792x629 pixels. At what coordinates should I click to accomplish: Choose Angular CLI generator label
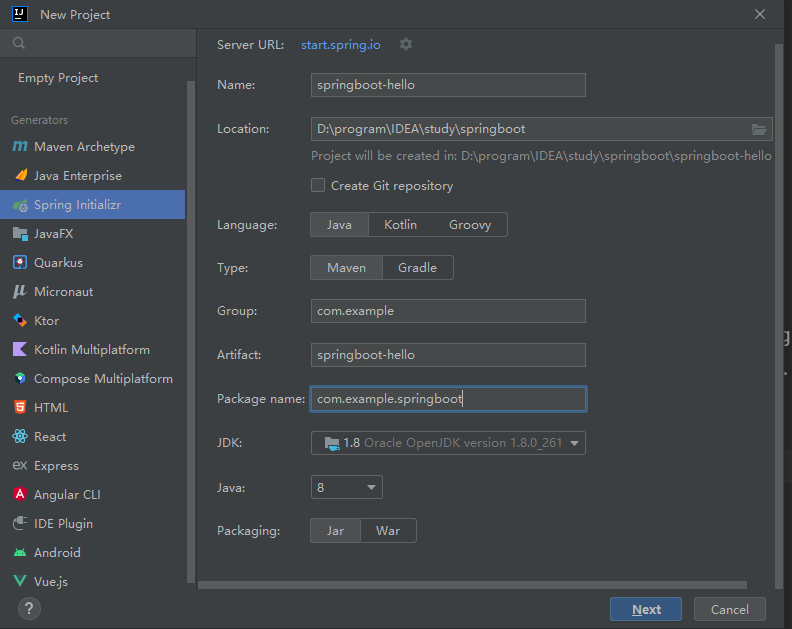pyautogui.click(x=67, y=495)
